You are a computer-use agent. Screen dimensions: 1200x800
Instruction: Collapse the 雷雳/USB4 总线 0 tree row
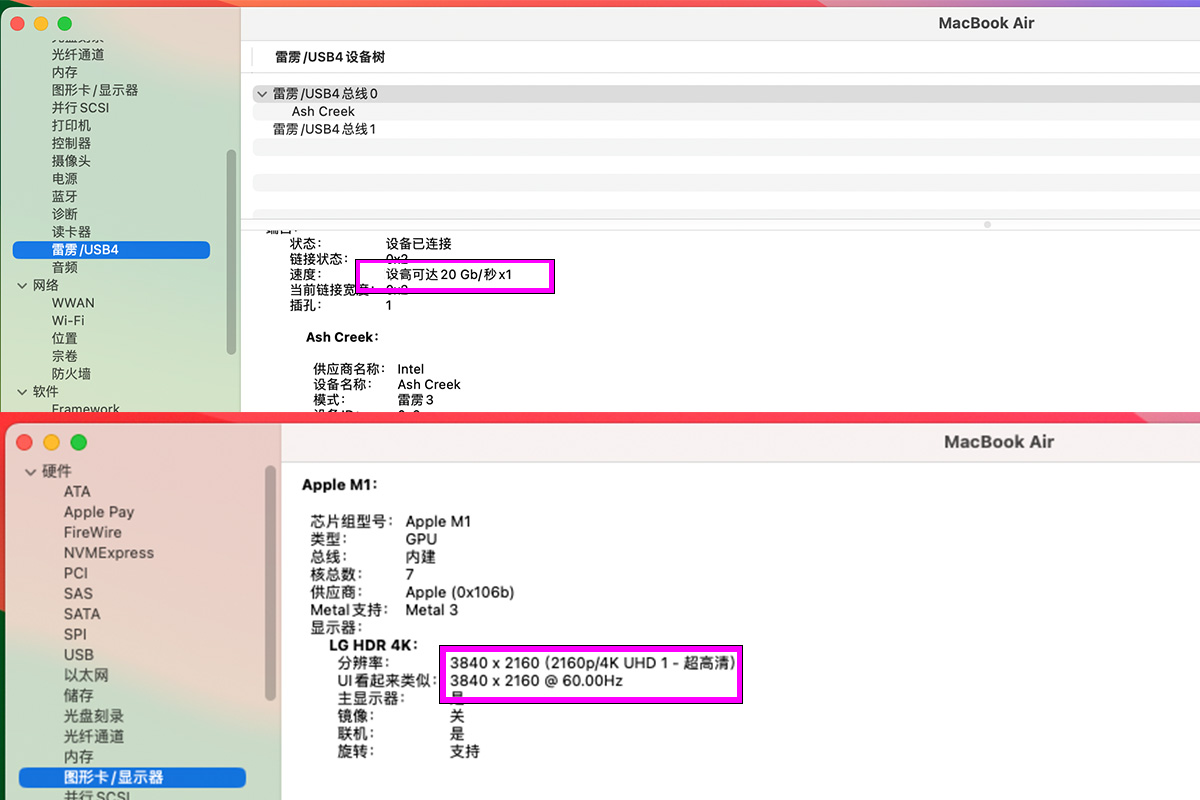click(x=262, y=94)
